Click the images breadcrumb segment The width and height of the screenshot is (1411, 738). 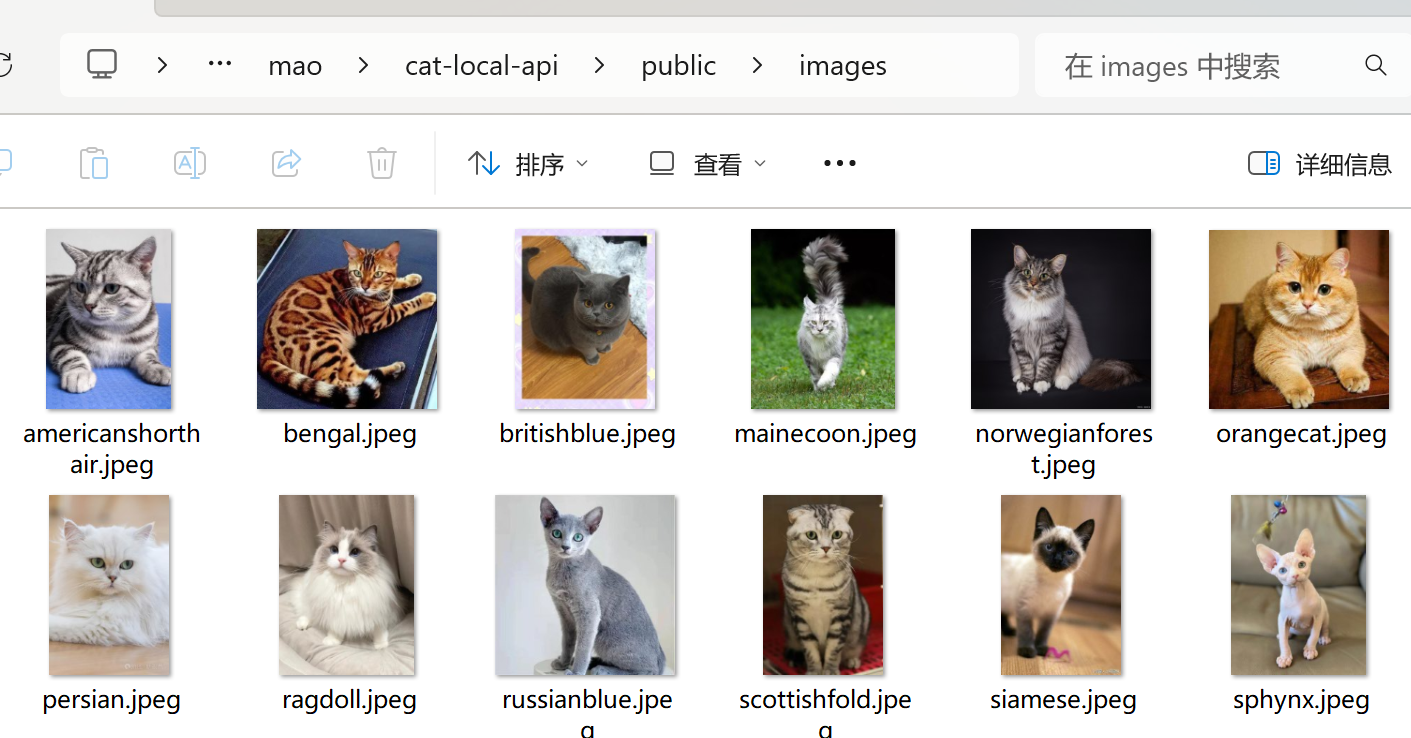click(843, 66)
